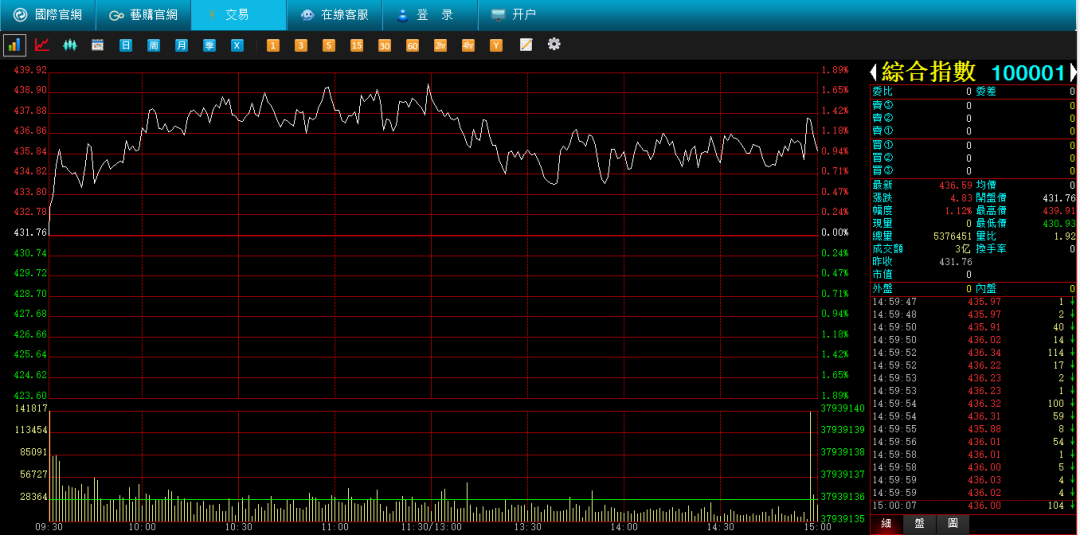This screenshot has height=535, width=1080.
Task: Click the 09:30 time axis label
Action: point(48,527)
